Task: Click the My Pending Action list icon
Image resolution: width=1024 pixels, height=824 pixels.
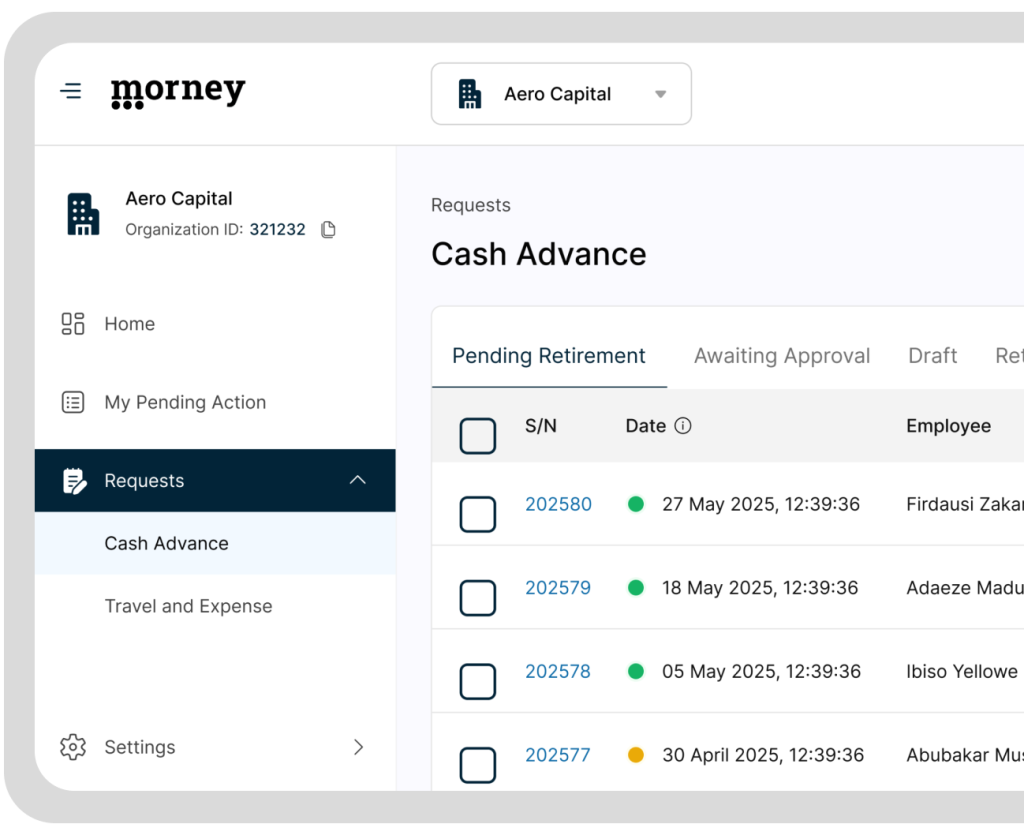Action: [71, 402]
